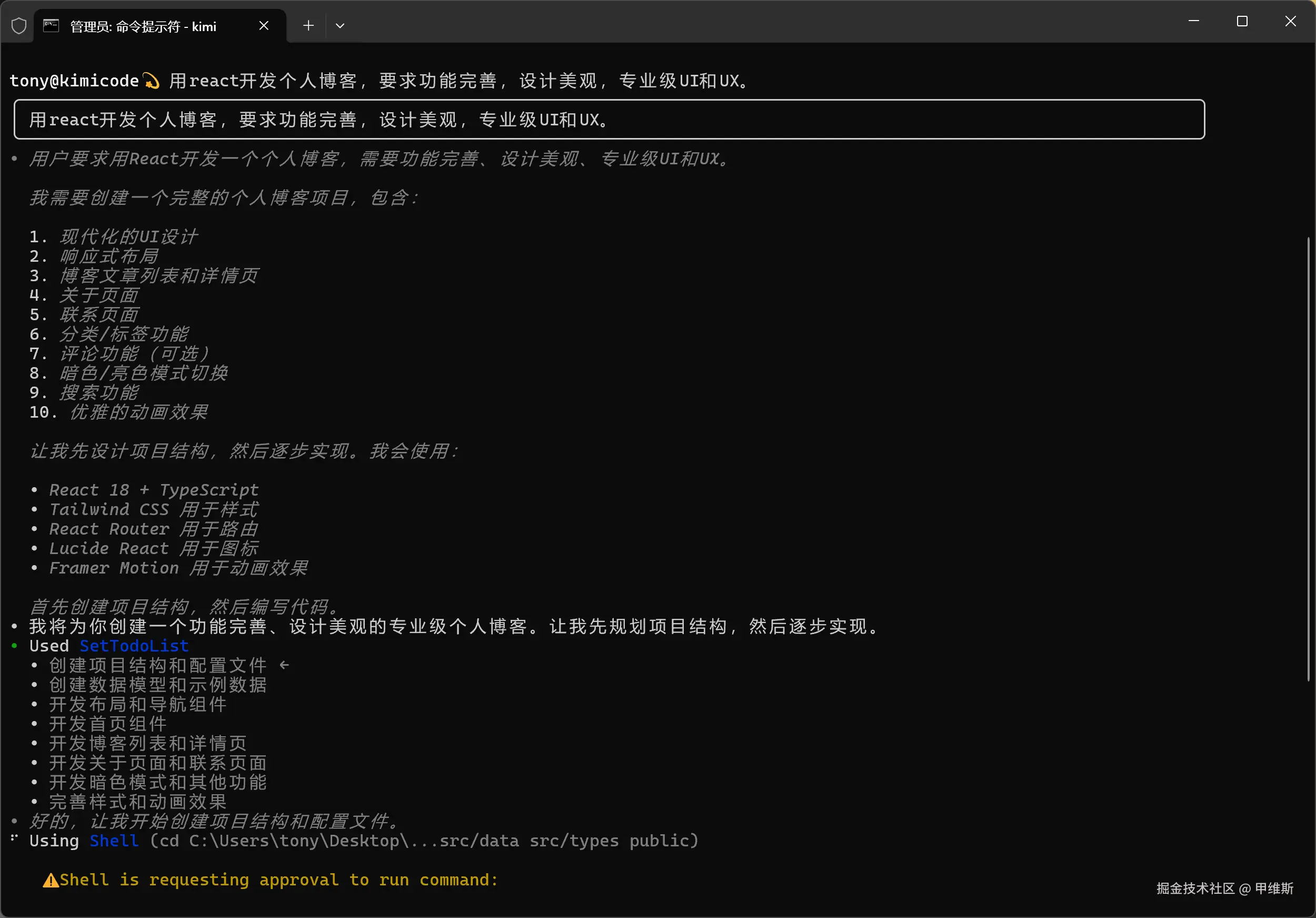The height and width of the screenshot is (918, 1316).
Task: Select the 管理员: 命令提示符 - kimi tab
Action: click(143, 26)
